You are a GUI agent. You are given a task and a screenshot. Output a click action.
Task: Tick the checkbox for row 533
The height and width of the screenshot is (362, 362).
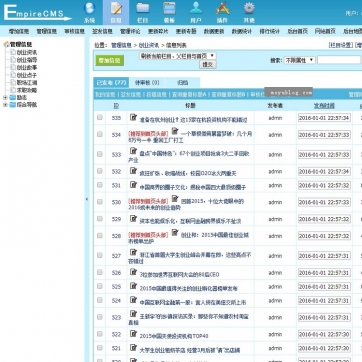[100, 154]
